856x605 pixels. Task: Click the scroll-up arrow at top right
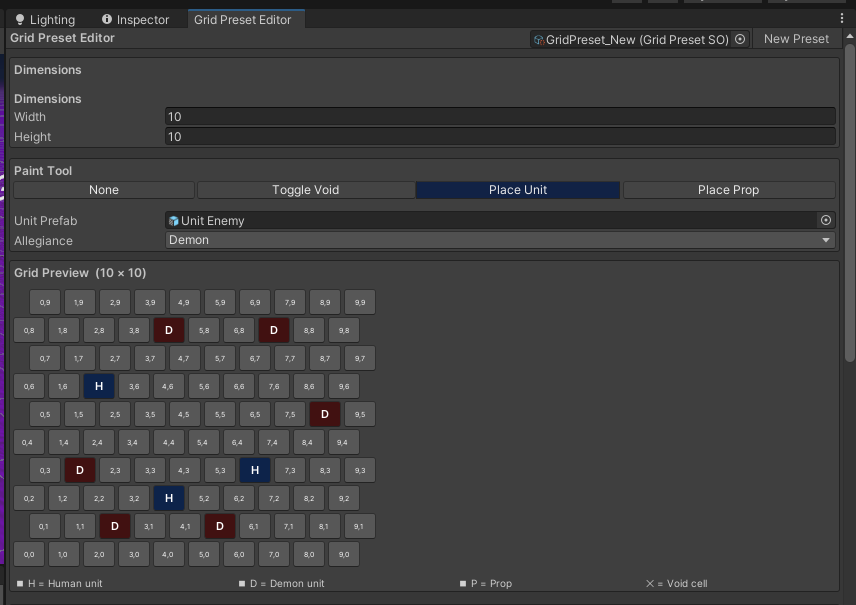click(849, 36)
